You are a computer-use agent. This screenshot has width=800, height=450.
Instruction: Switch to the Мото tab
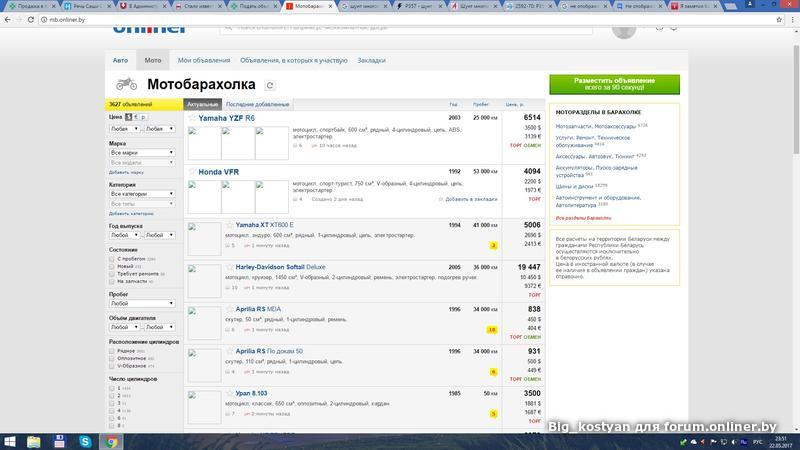[x=153, y=60]
